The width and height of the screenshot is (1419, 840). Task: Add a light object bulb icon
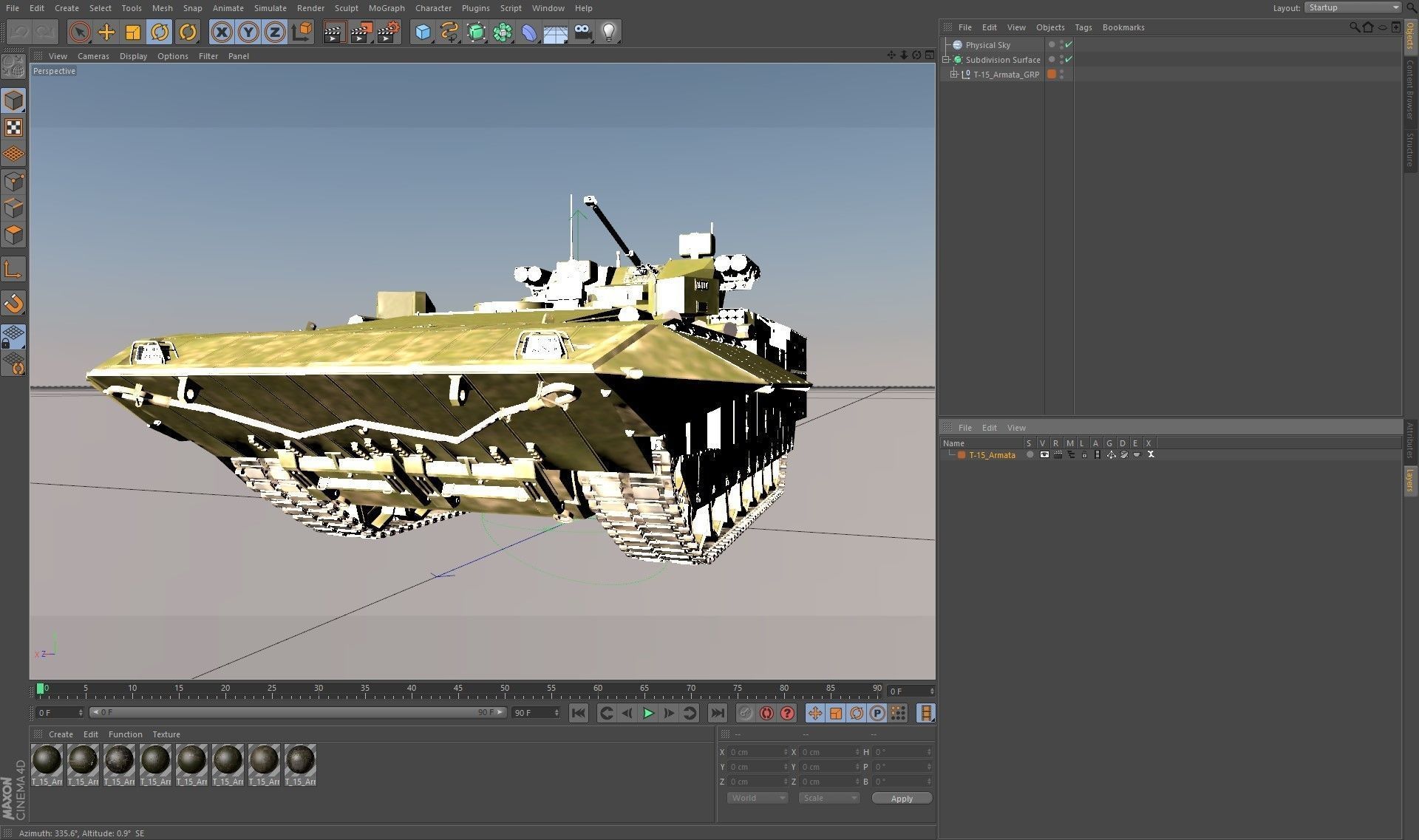[609, 32]
